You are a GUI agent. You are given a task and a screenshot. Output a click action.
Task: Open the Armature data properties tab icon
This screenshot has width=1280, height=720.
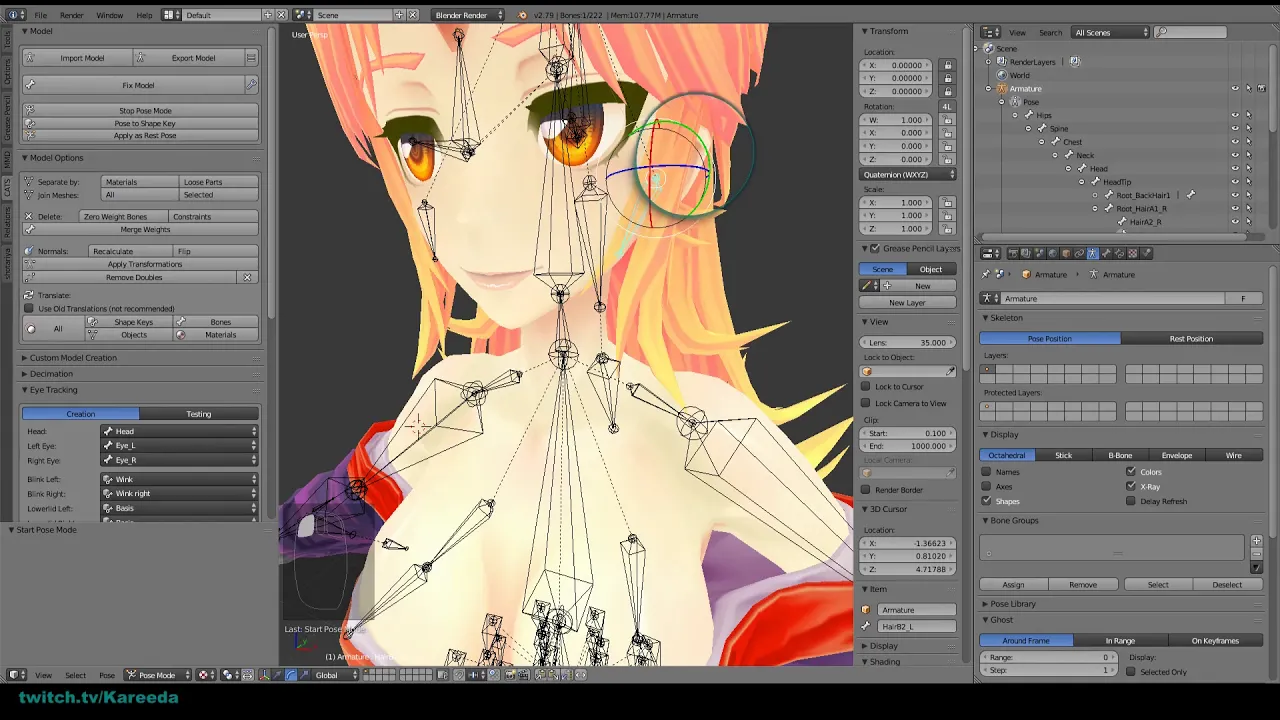coord(1092,254)
